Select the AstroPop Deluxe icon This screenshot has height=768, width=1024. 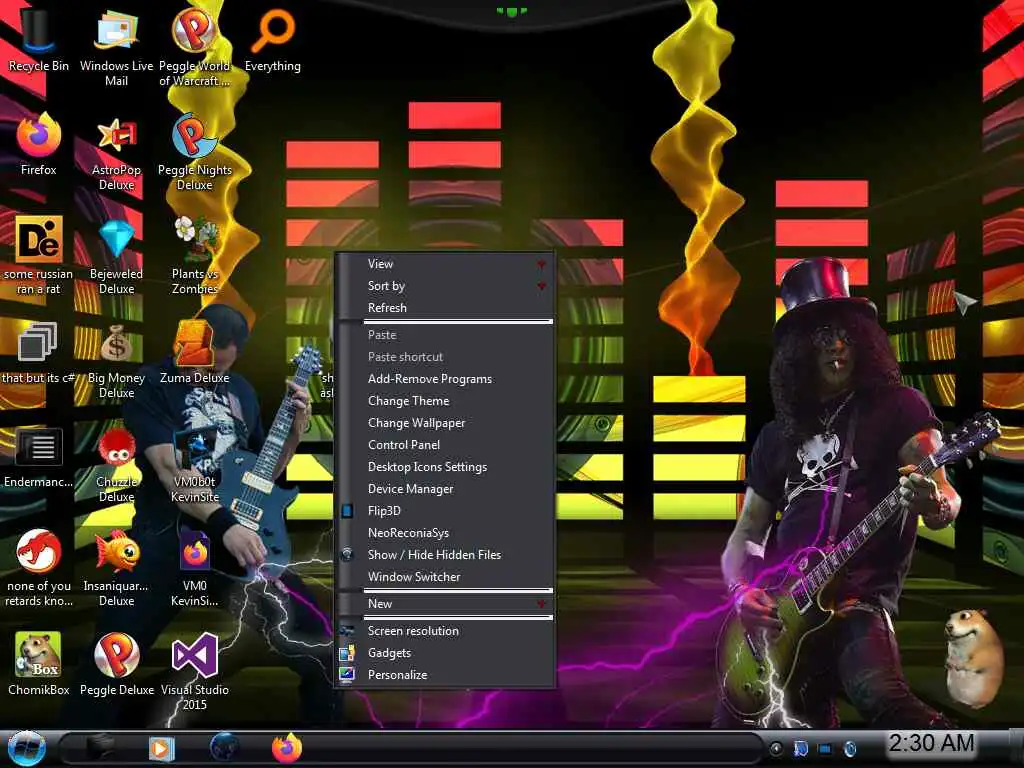(x=116, y=152)
